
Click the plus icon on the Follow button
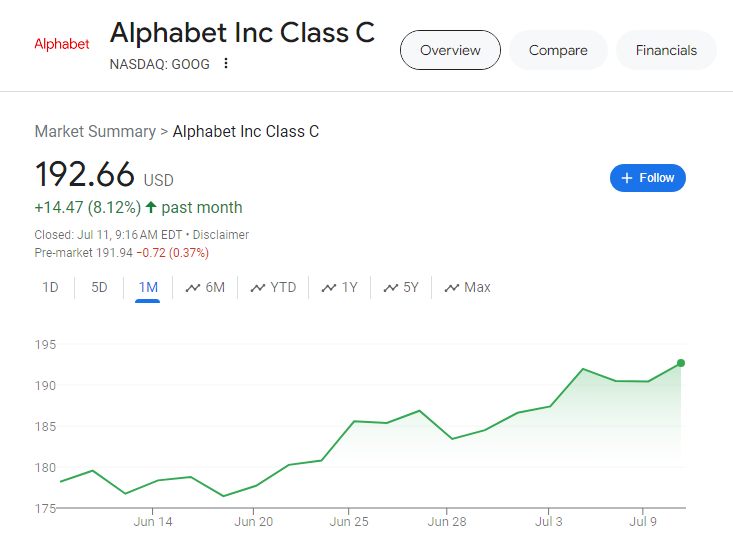pos(627,178)
